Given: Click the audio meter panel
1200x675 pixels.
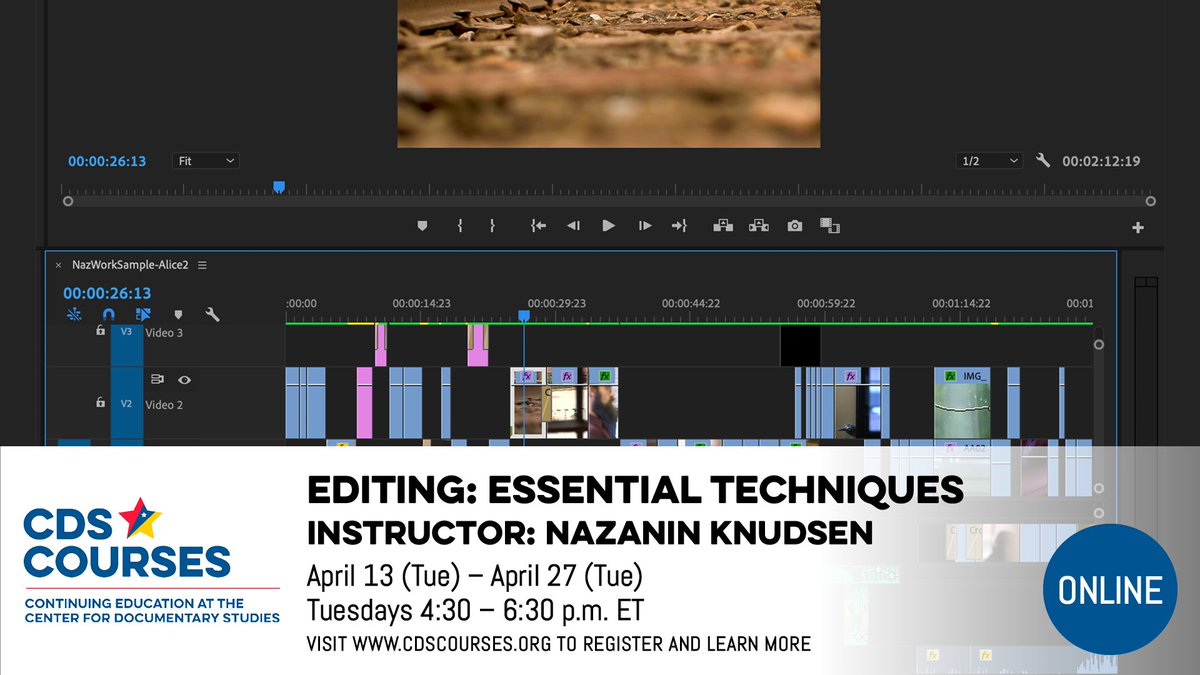Looking at the screenshot, I should [1147, 360].
